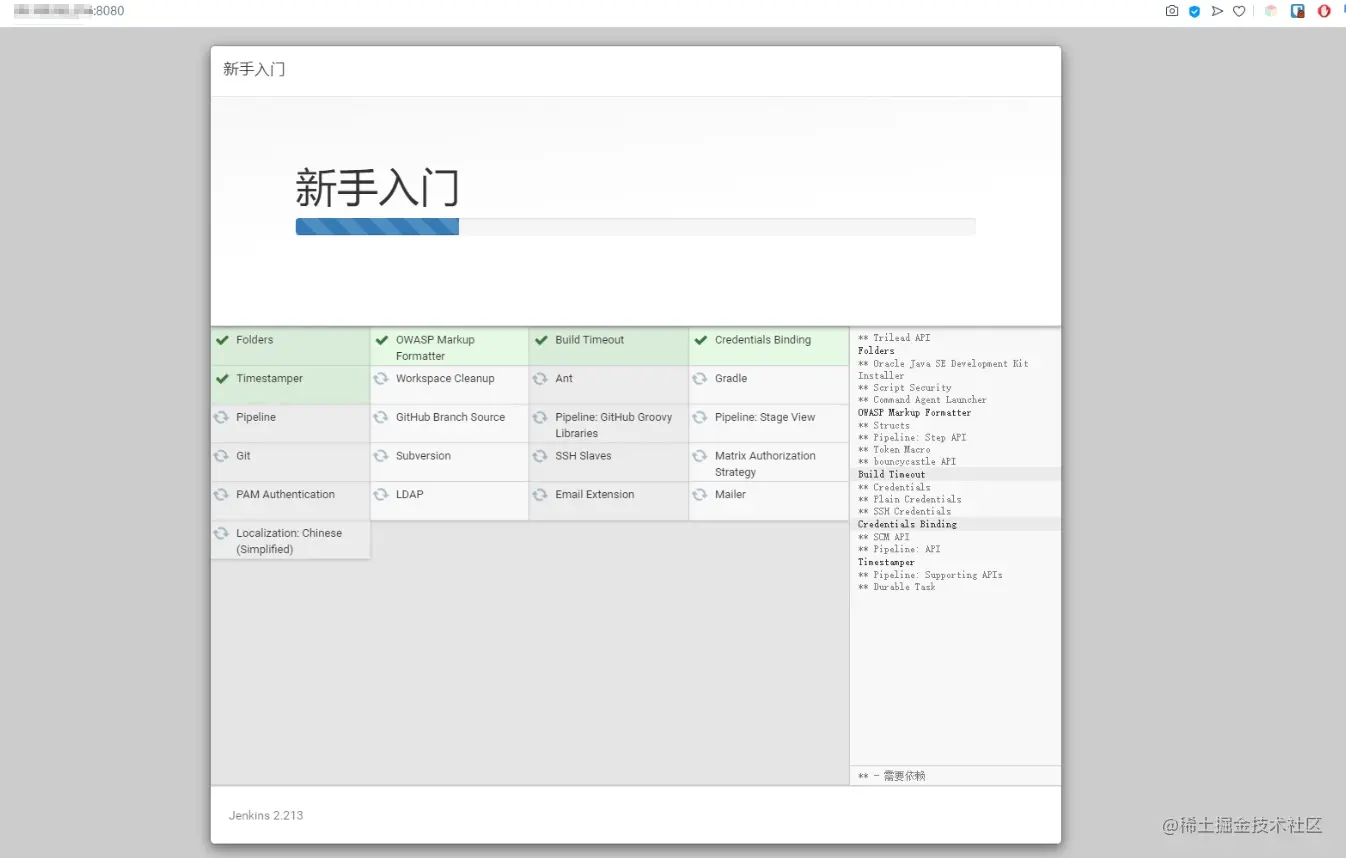Click '** Plain Credentials' in the install log
This screenshot has height=858, width=1346.
point(910,499)
